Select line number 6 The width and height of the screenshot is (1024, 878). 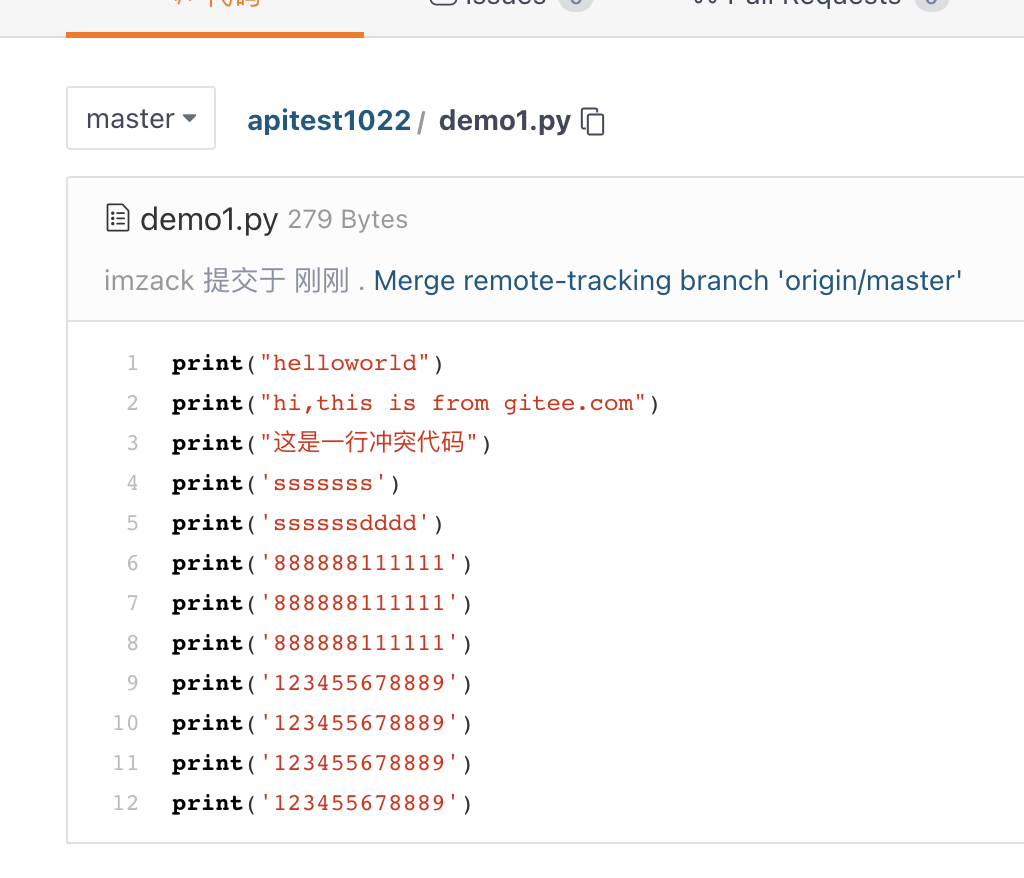[133, 562]
